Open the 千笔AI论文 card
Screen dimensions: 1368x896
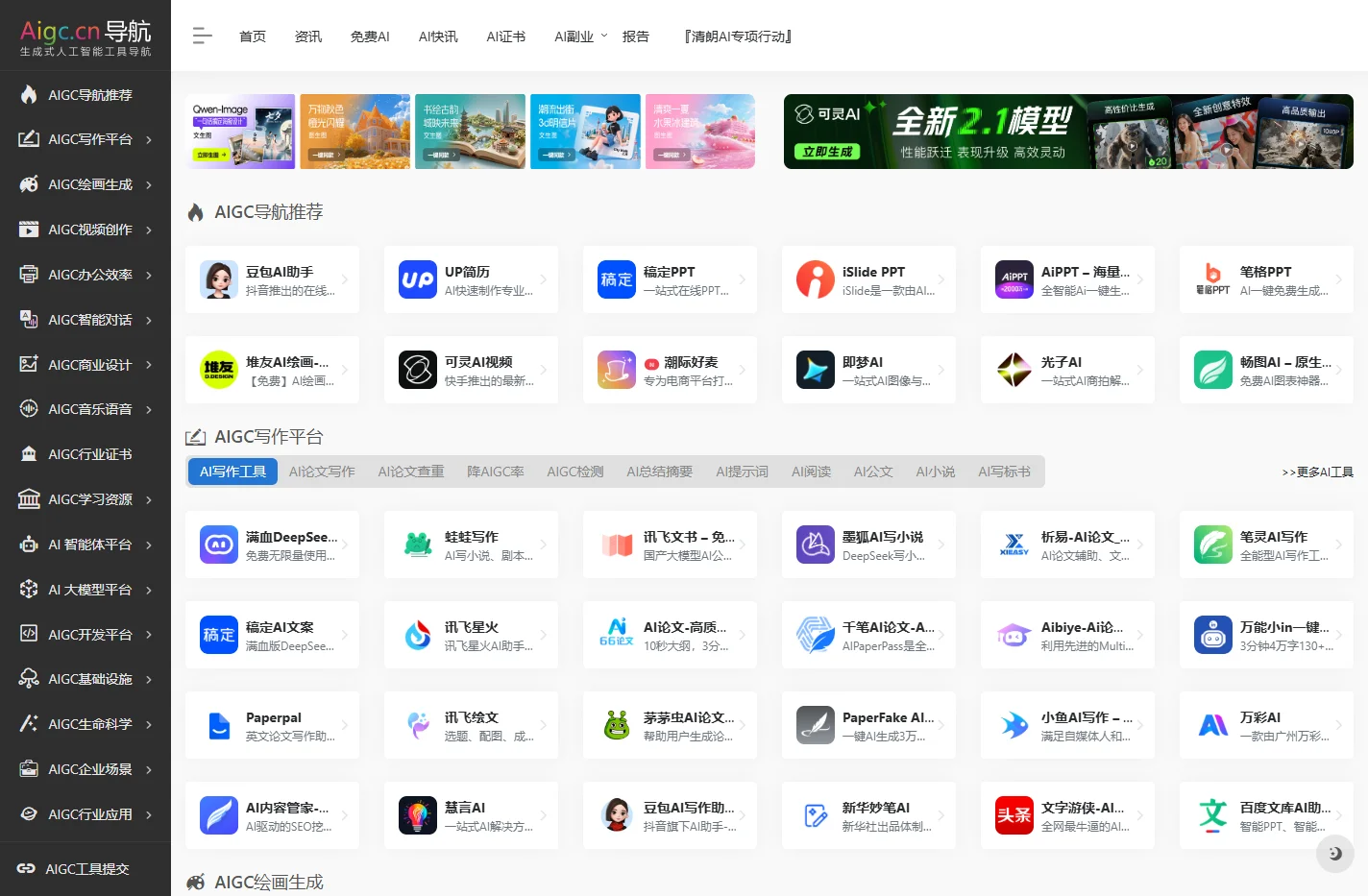click(868, 635)
